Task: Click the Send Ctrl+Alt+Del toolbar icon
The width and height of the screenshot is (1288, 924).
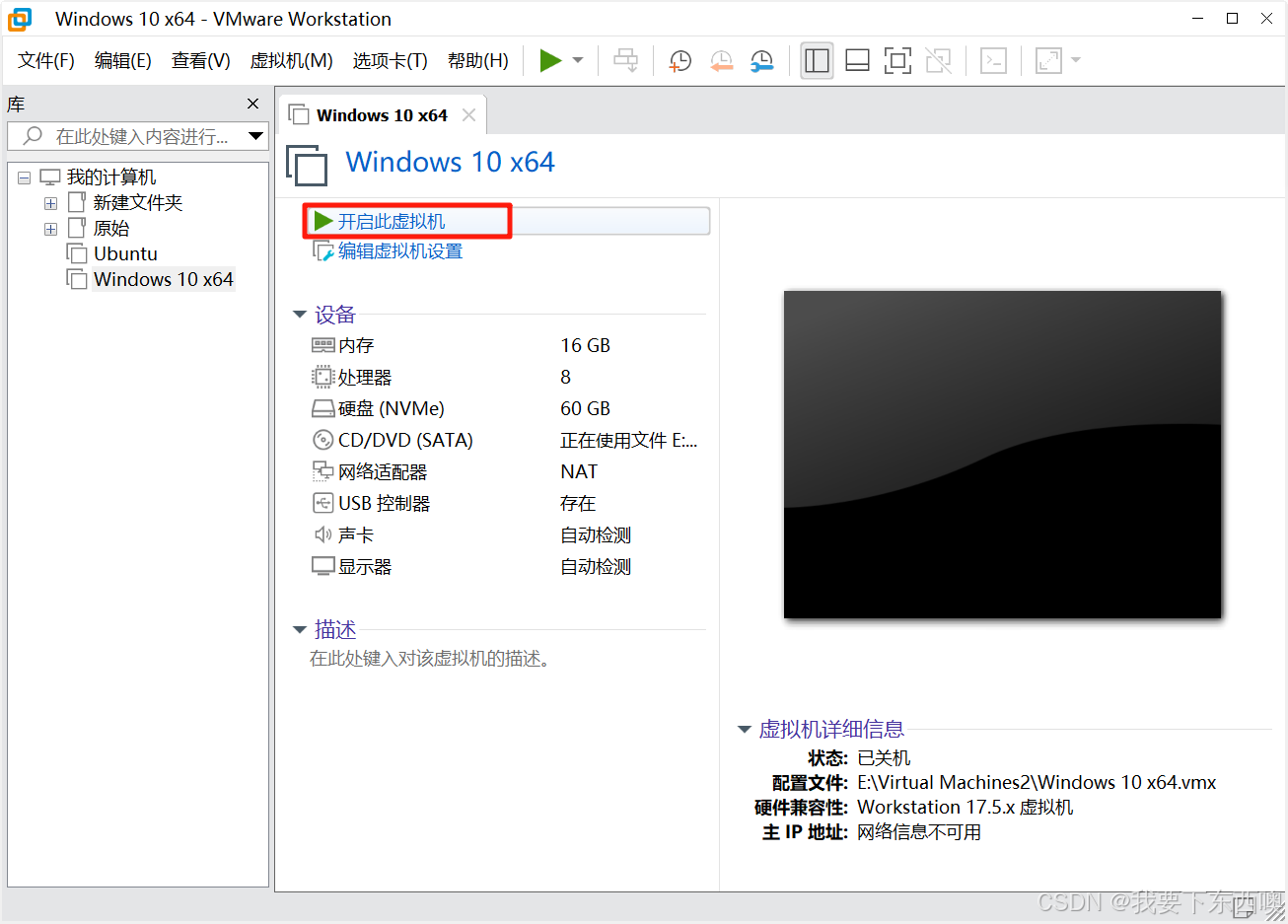Action: coord(625,61)
